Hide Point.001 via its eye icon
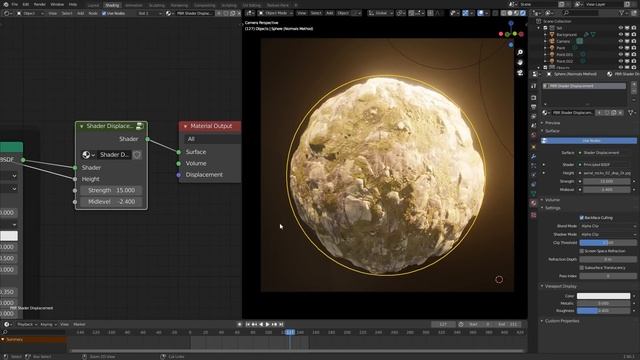Image resolution: width=640 pixels, height=360 pixels. tap(620, 54)
